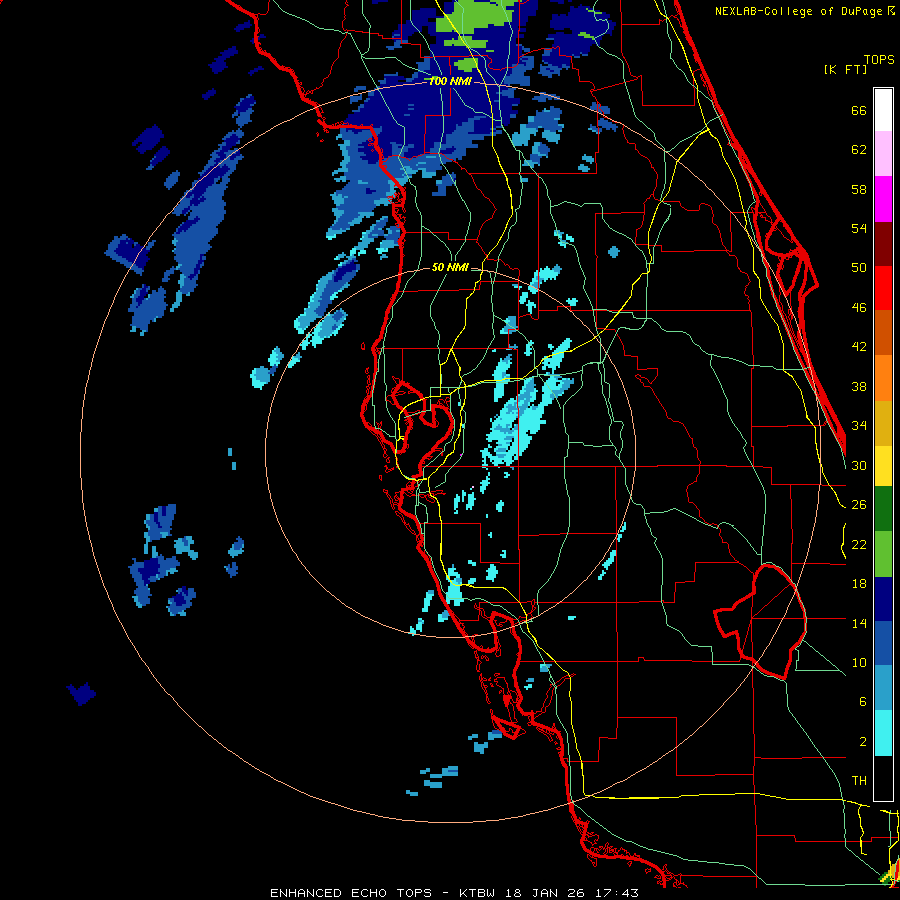900x900 pixels.
Task: Select the light pink legend swatch
Action: coord(883,153)
